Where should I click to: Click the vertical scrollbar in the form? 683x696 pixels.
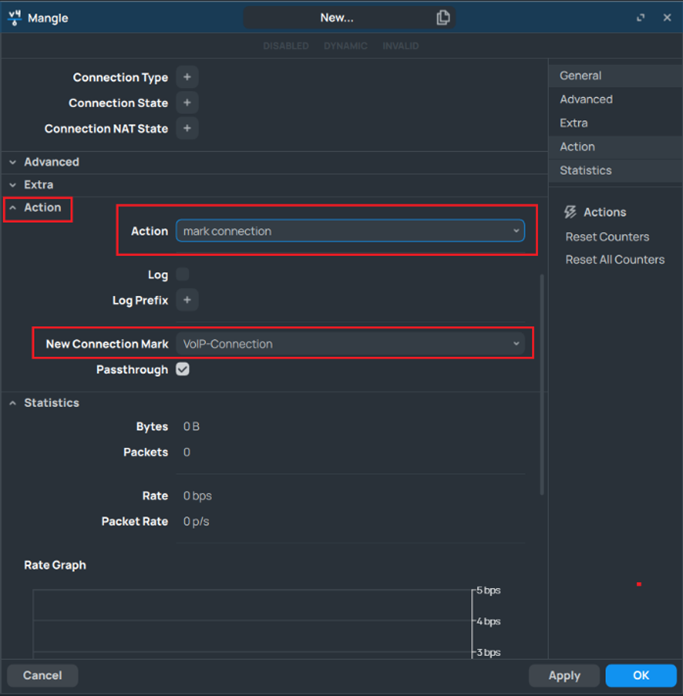[x=542, y=380]
